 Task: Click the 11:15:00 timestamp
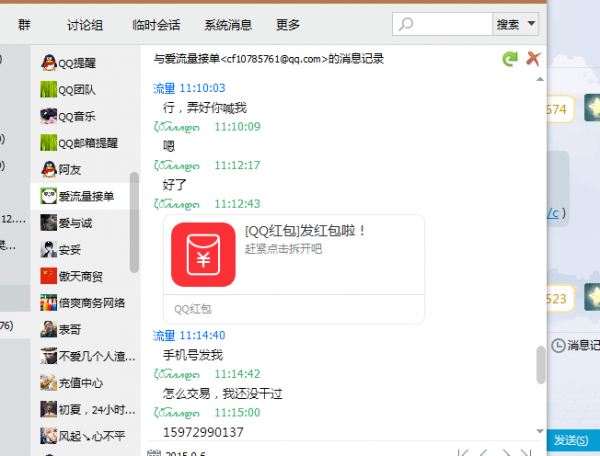click(x=237, y=413)
